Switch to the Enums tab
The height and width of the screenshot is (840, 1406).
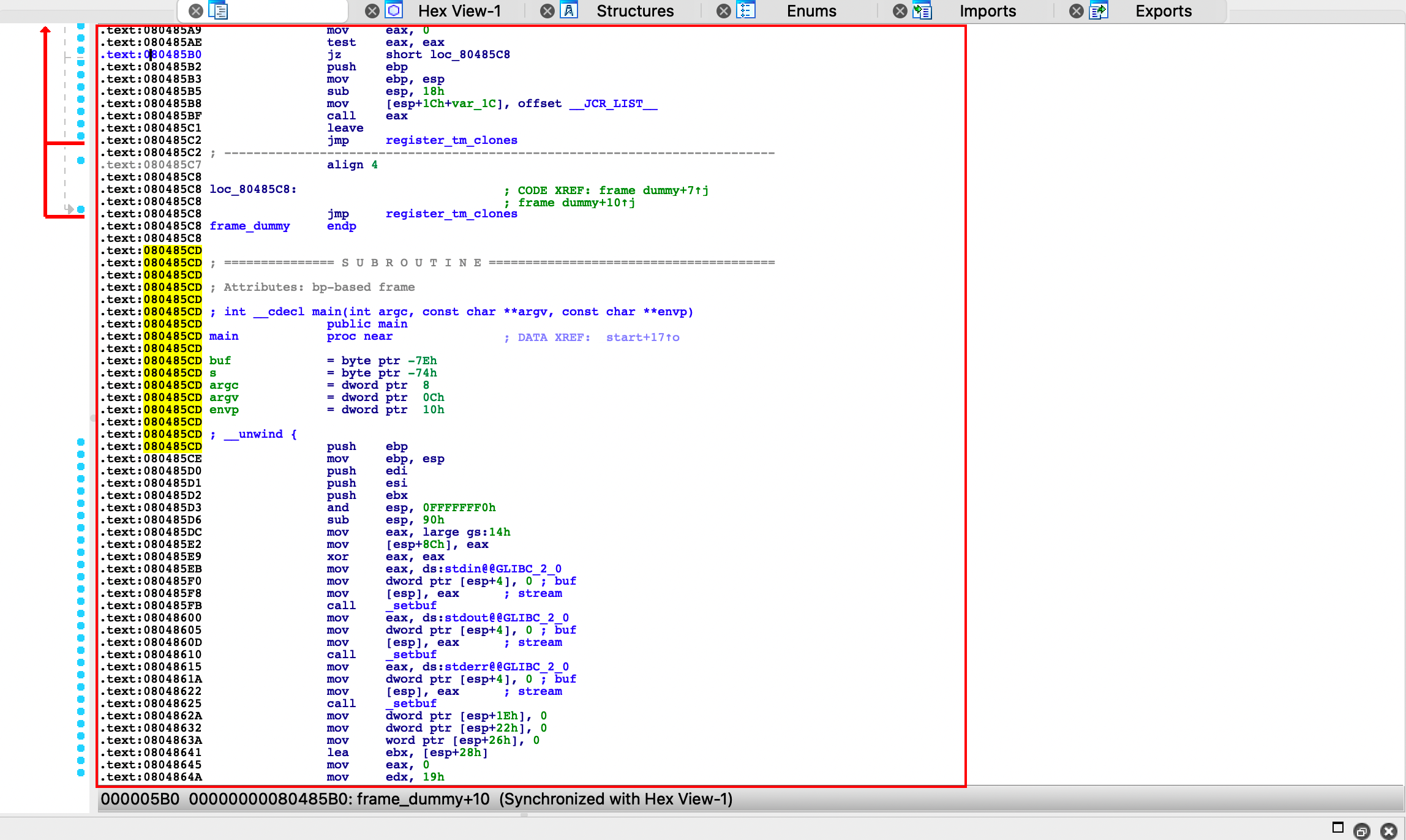(x=811, y=11)
